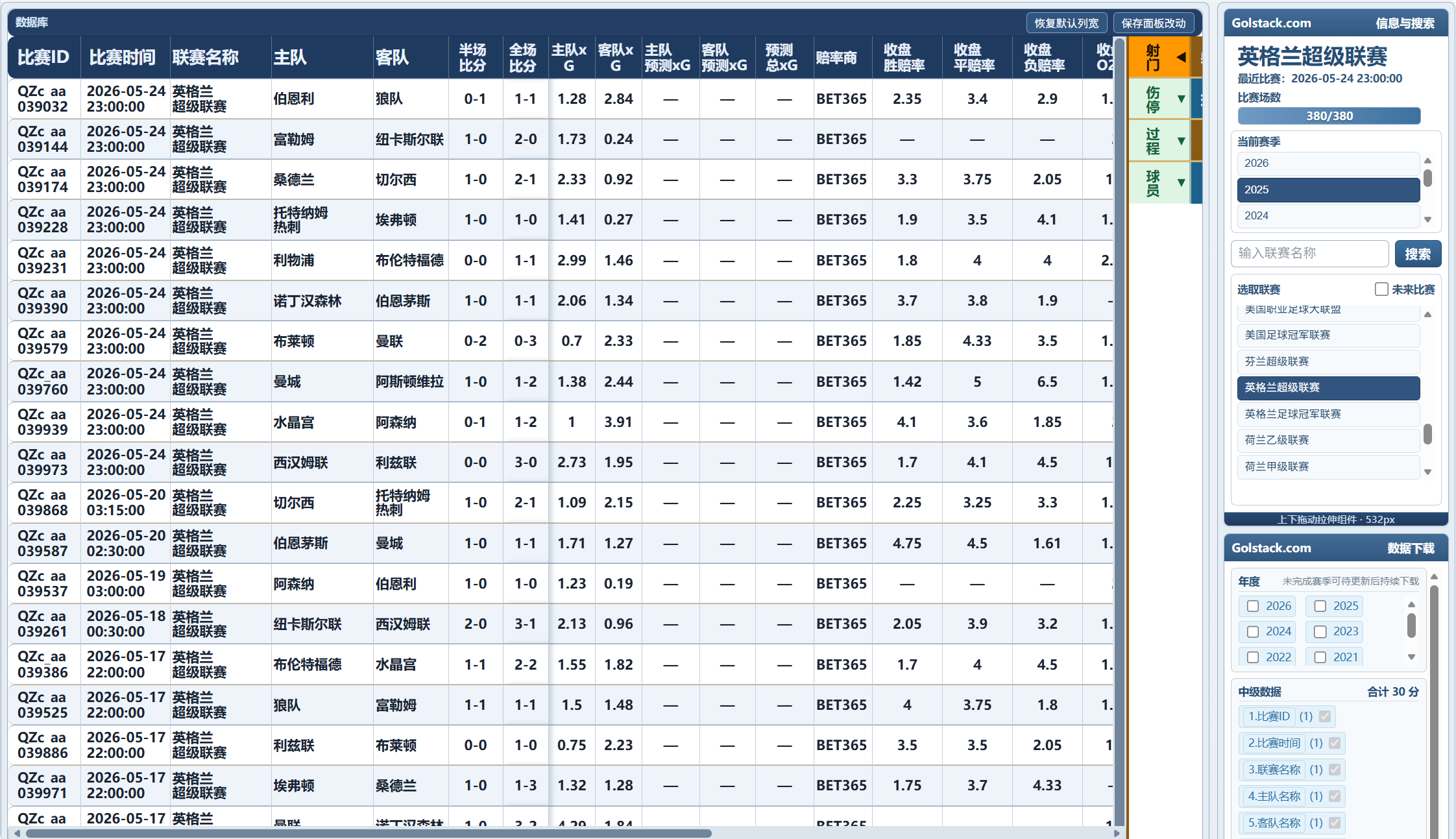Click the 380/380 比赛场数 progress bar
This screenshot has height=839, width=1456.
(x=1329, y=116)
